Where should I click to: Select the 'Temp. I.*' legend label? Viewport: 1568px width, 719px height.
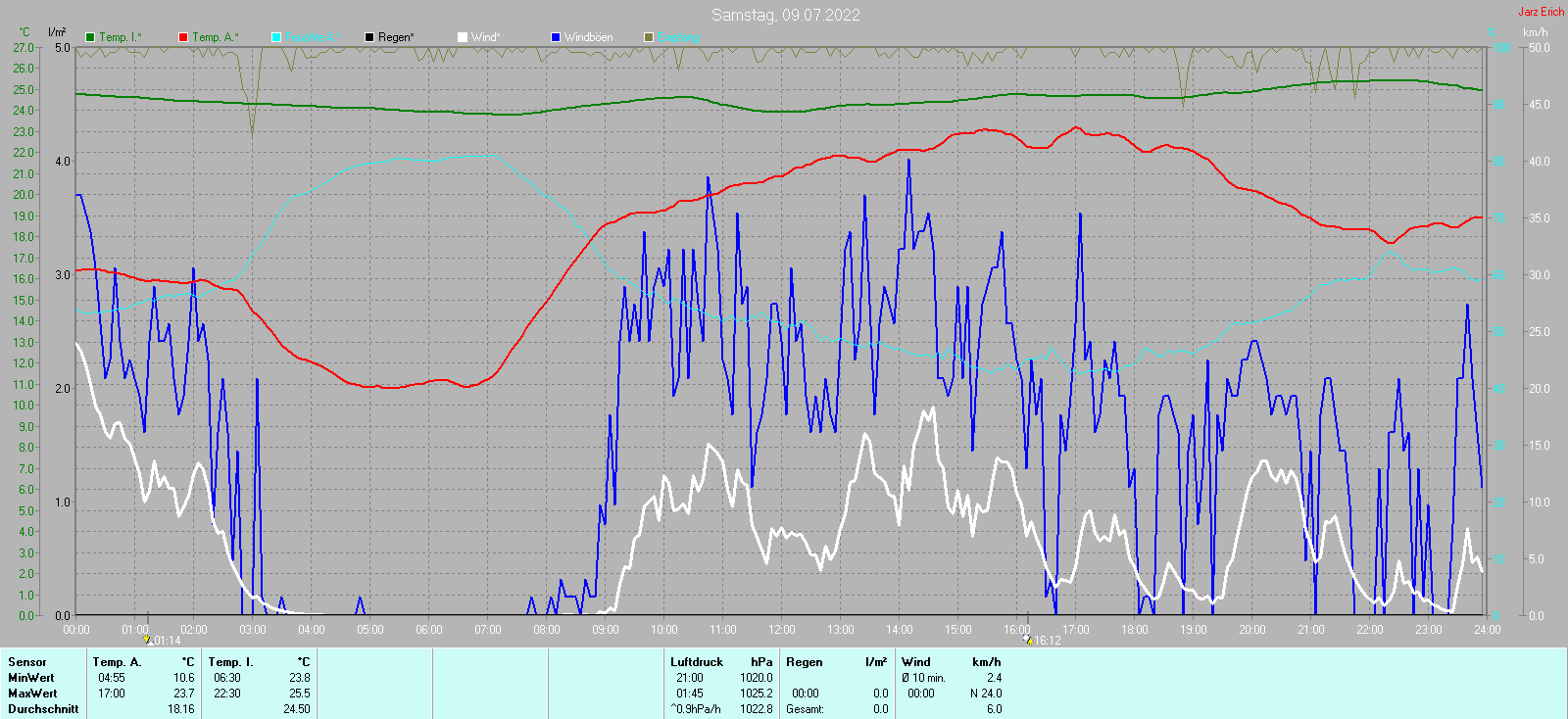[121, 37]
